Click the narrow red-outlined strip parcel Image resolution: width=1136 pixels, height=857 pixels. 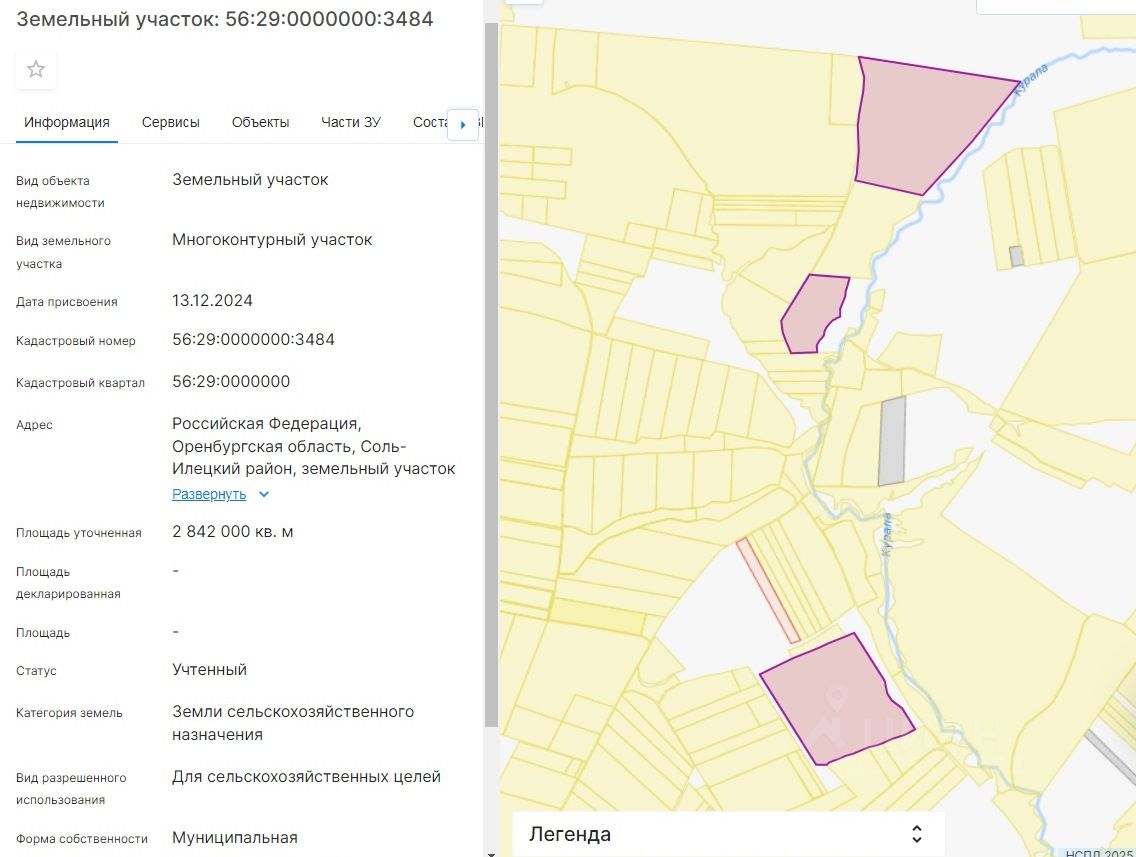(768, 590)
